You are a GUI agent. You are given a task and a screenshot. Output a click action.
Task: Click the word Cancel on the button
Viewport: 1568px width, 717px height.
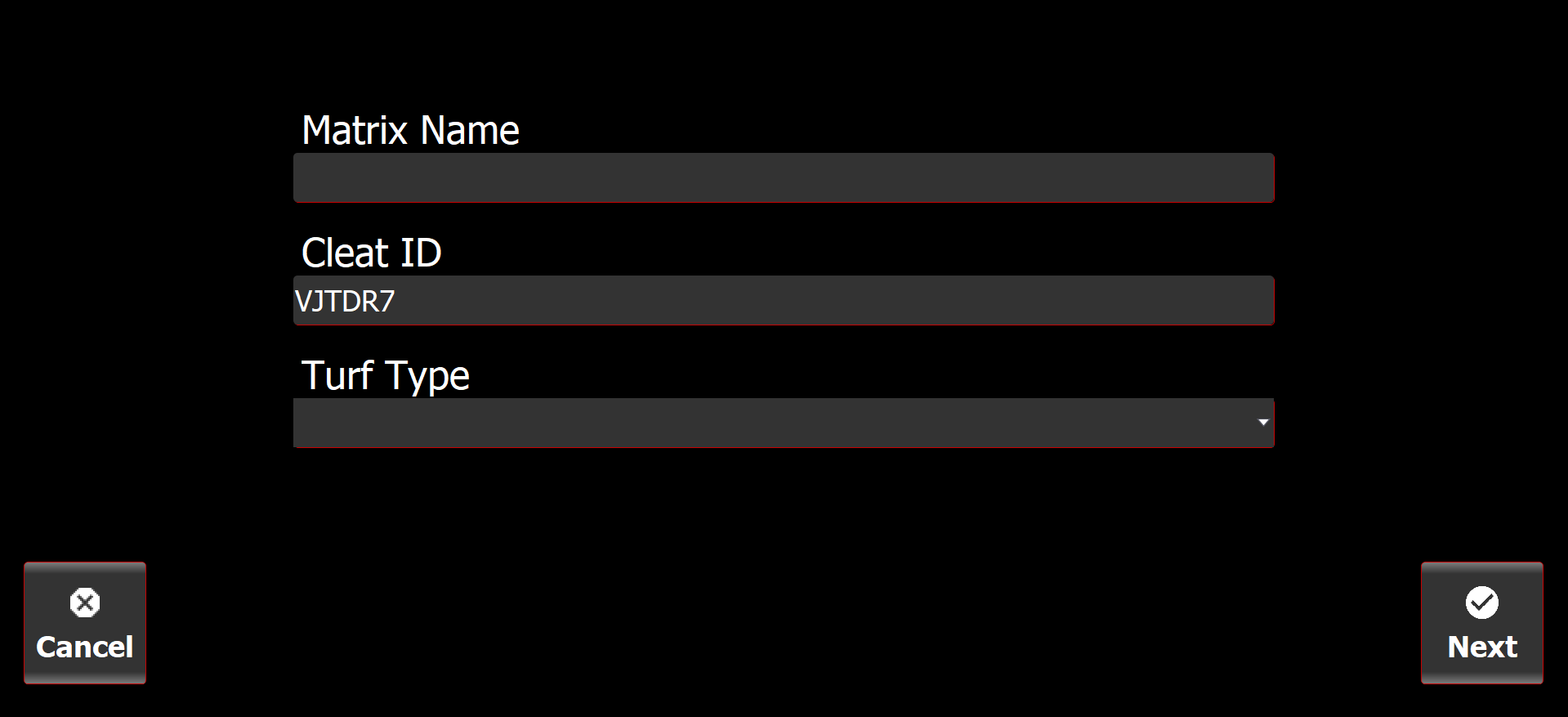[85, 647]
